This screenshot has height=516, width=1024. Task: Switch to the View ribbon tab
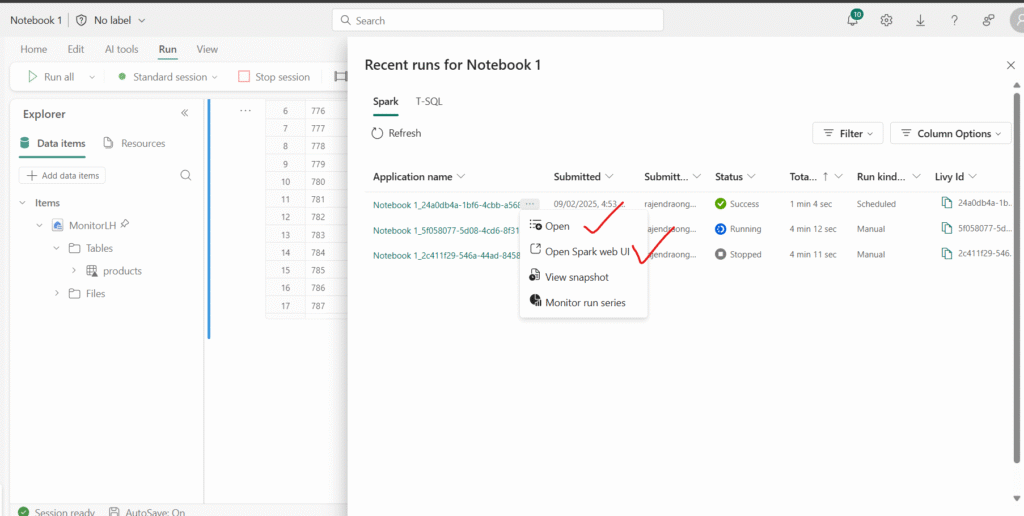pyautogui.click(x=207, y=49)
